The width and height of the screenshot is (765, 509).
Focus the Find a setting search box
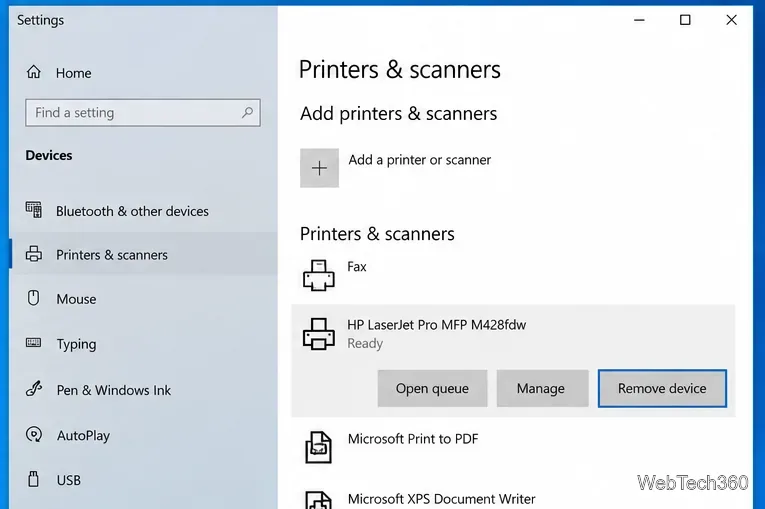pos(142,113)
